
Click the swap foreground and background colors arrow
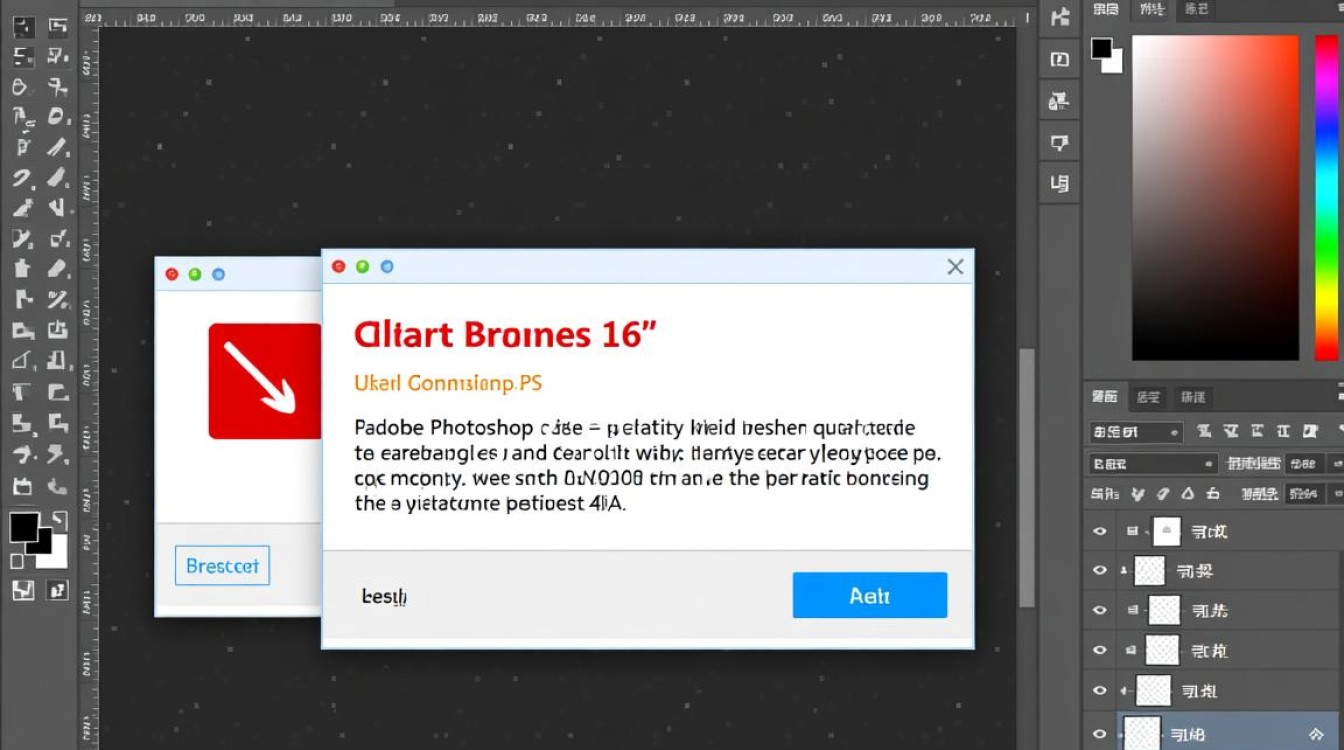[59, 519]
